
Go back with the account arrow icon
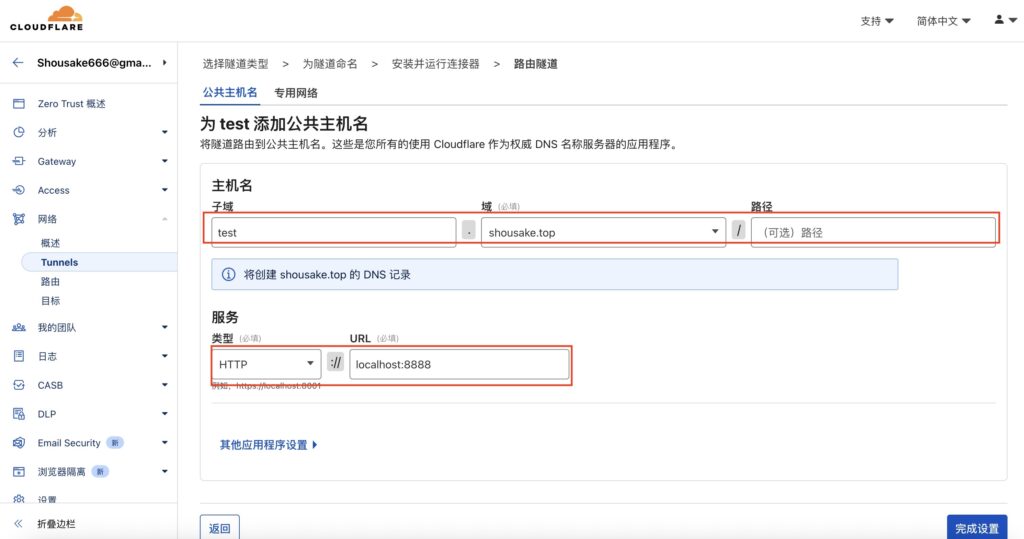tap(18, 63)
